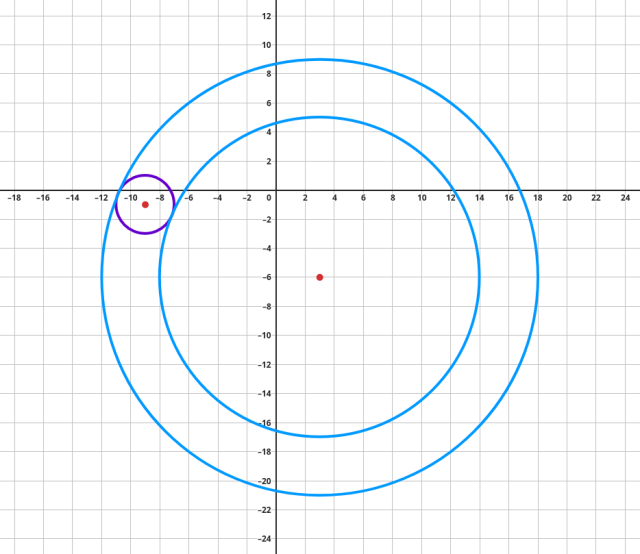640x554 pixels.
Task: Click the topmost point of inner blue circle
Action: (320, 117)
